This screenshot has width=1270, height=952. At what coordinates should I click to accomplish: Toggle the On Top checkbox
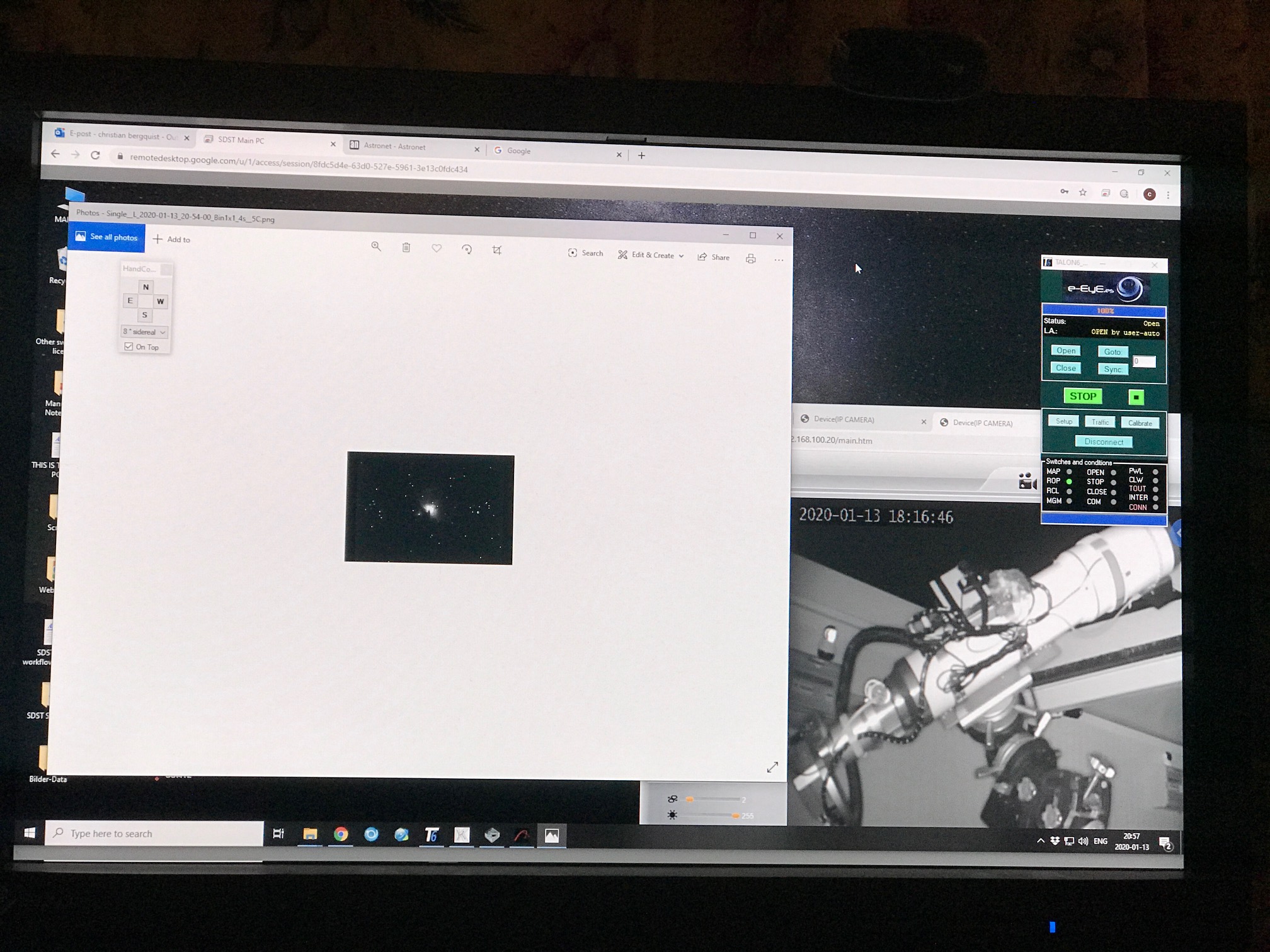[x=129, y=347]
